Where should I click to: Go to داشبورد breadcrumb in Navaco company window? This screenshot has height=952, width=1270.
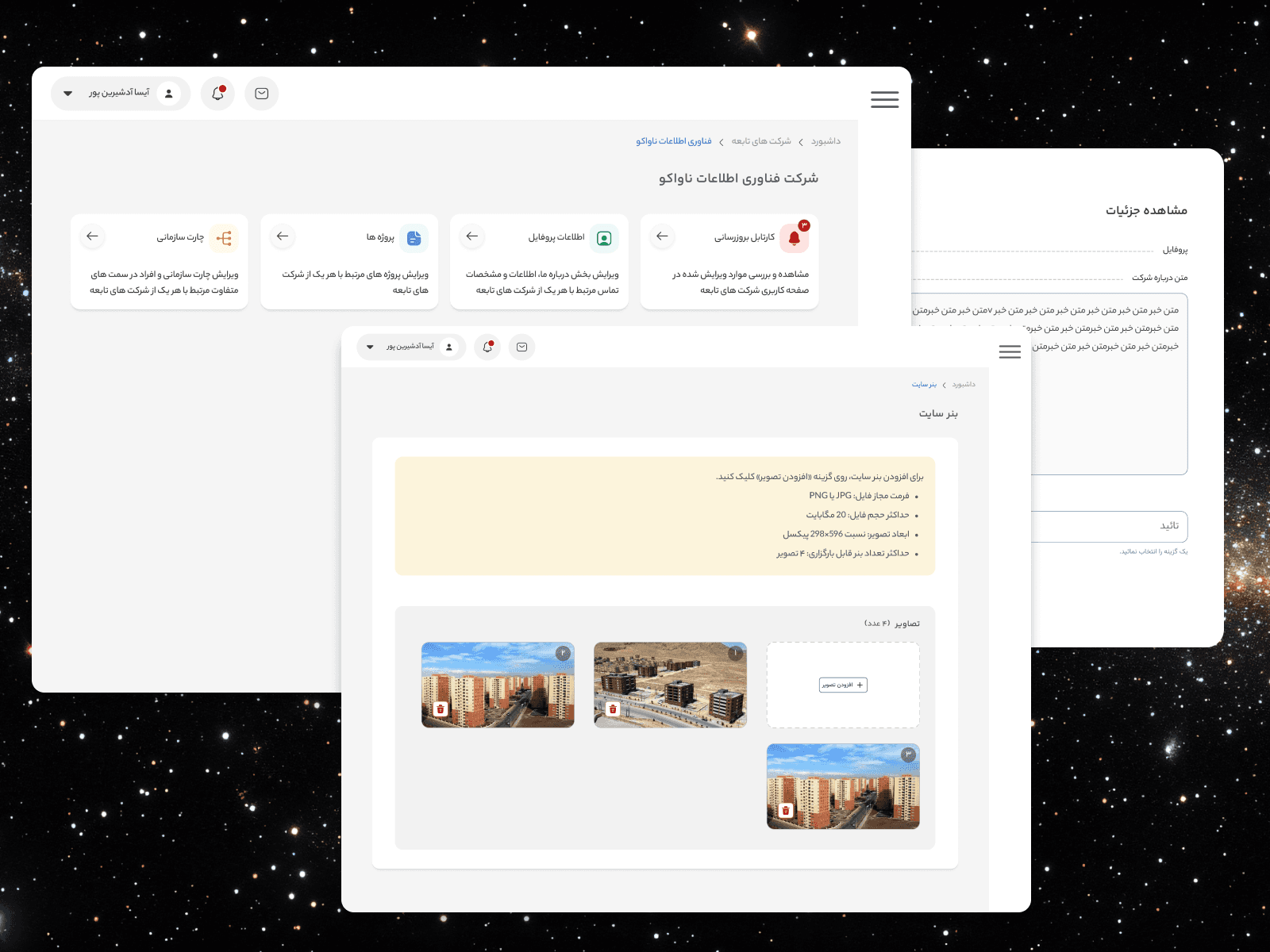tap(825, 141)
